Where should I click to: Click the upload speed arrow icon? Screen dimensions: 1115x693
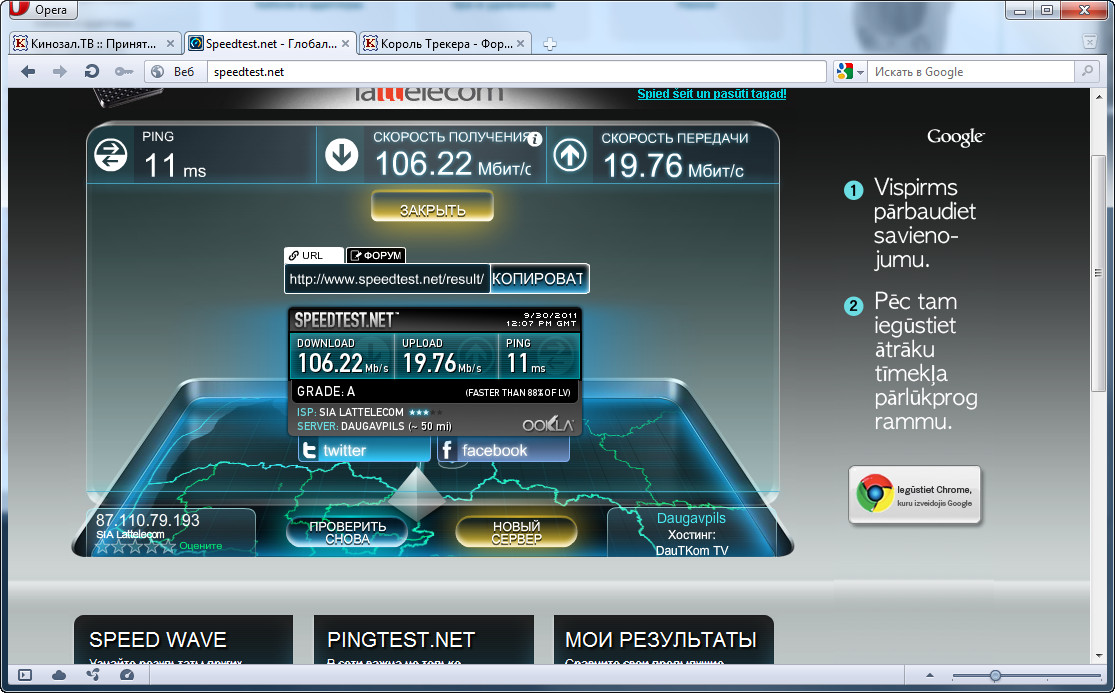click(x=570, y=155)
